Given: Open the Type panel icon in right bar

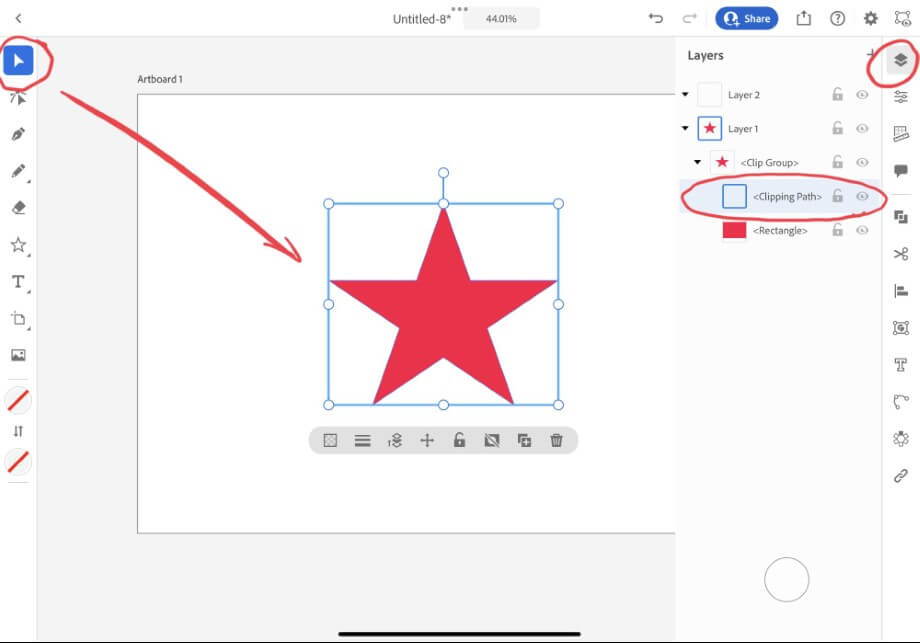Looking at the screenshot, I should tap(901, 365).
